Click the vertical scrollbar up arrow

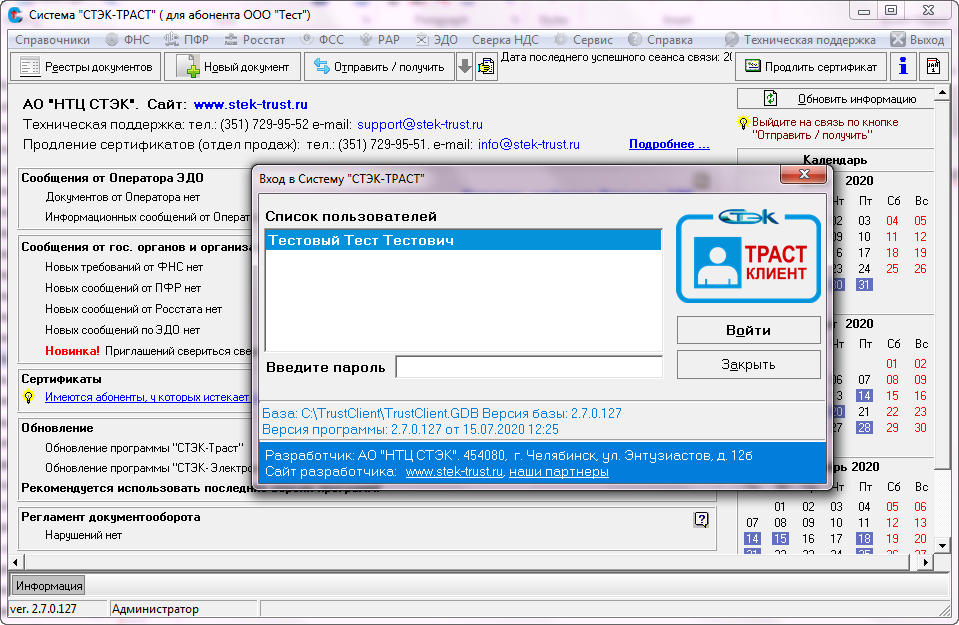(942, 94)
